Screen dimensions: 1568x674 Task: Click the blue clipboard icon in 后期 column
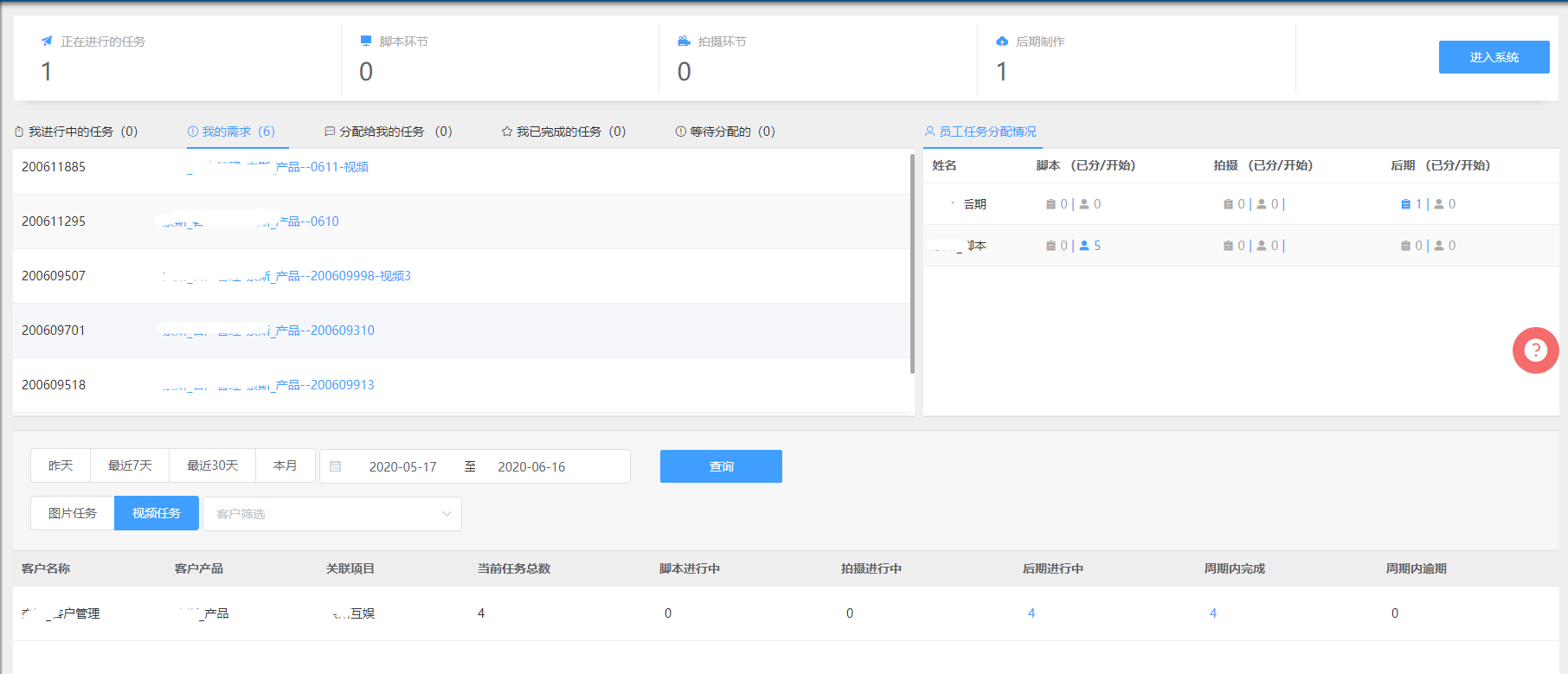tap(1405, 204)
